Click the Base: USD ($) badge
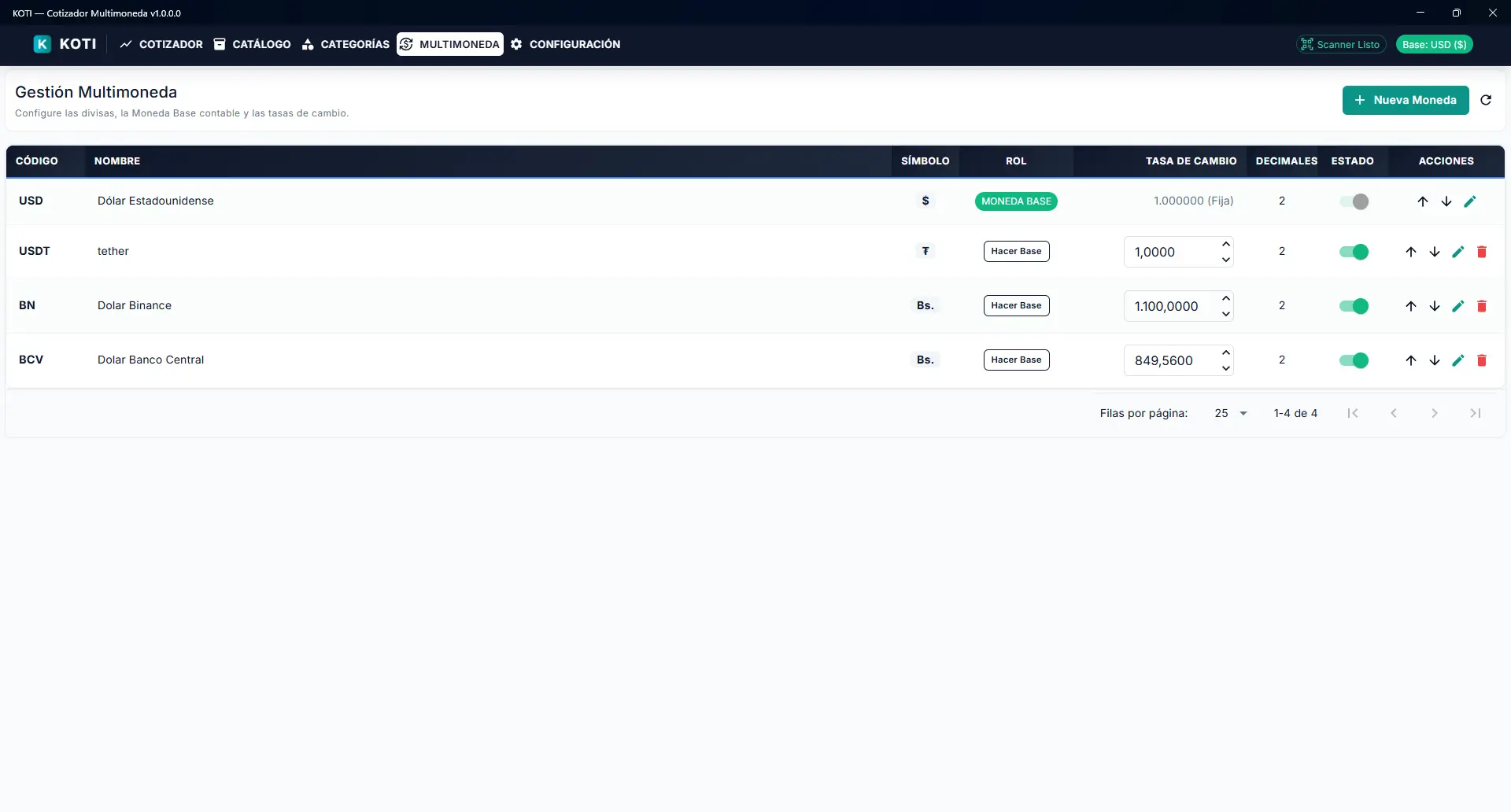 click(x=1434, y=45)
